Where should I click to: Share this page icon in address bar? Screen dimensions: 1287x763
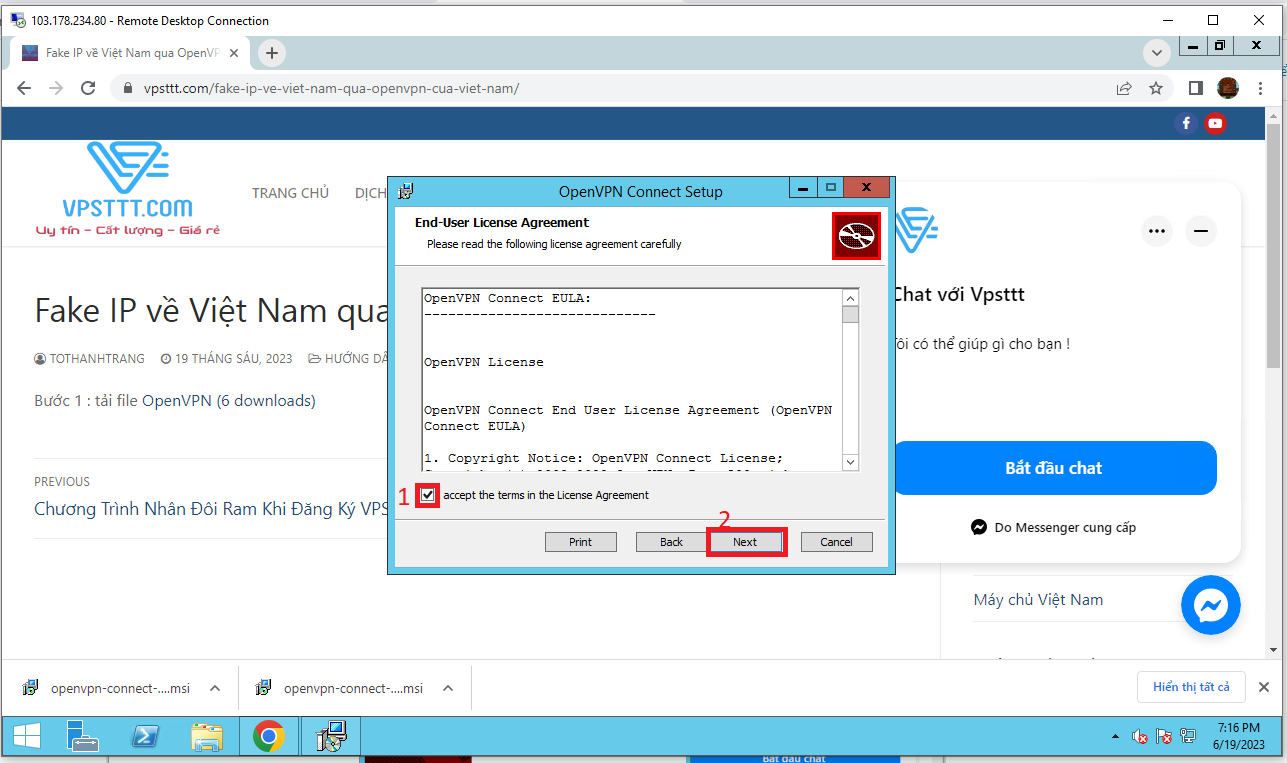[x=1125, y=88]
